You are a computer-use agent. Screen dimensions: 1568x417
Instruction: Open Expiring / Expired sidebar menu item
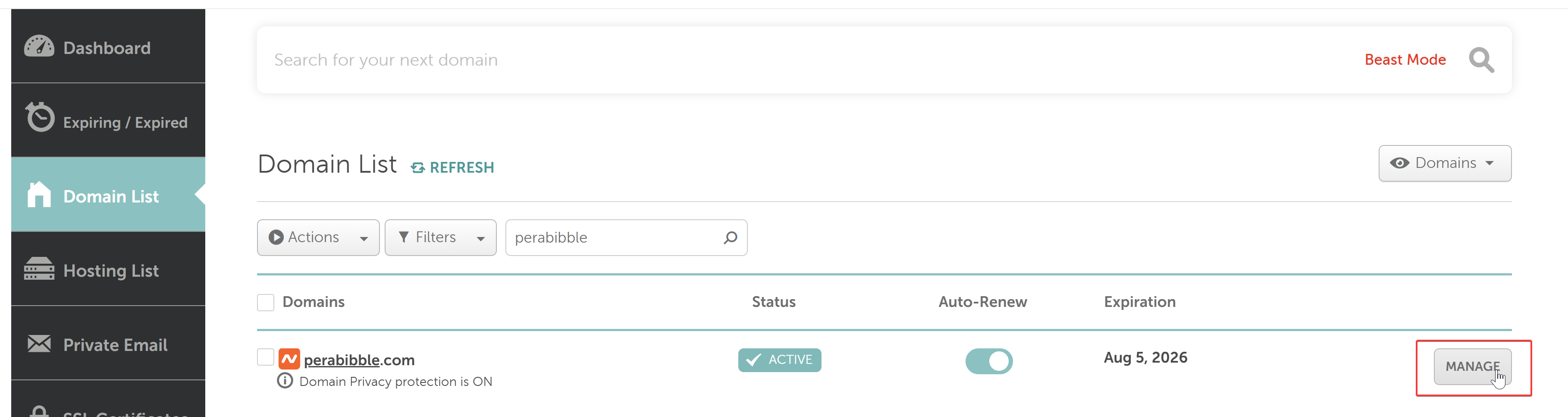(x=125, y=123)
